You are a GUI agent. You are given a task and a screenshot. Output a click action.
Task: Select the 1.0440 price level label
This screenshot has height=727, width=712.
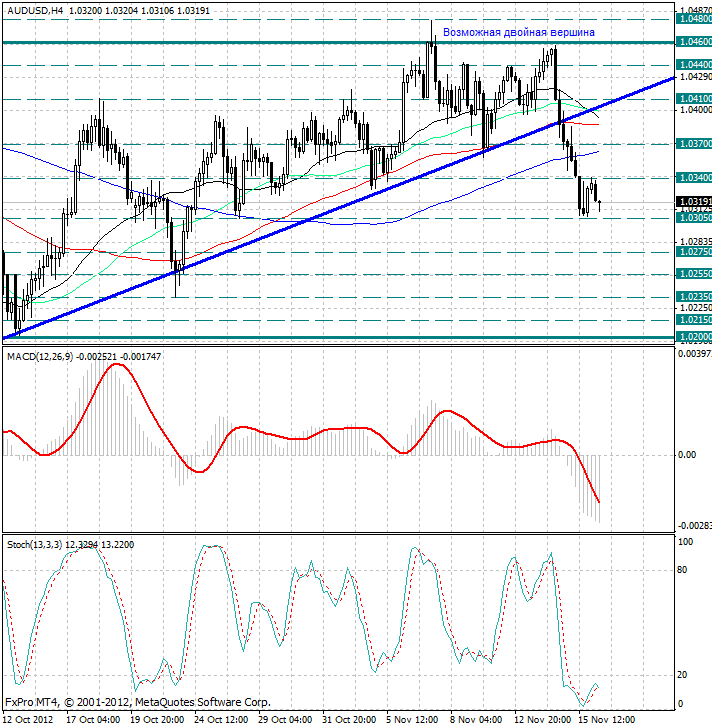[694, 64]
